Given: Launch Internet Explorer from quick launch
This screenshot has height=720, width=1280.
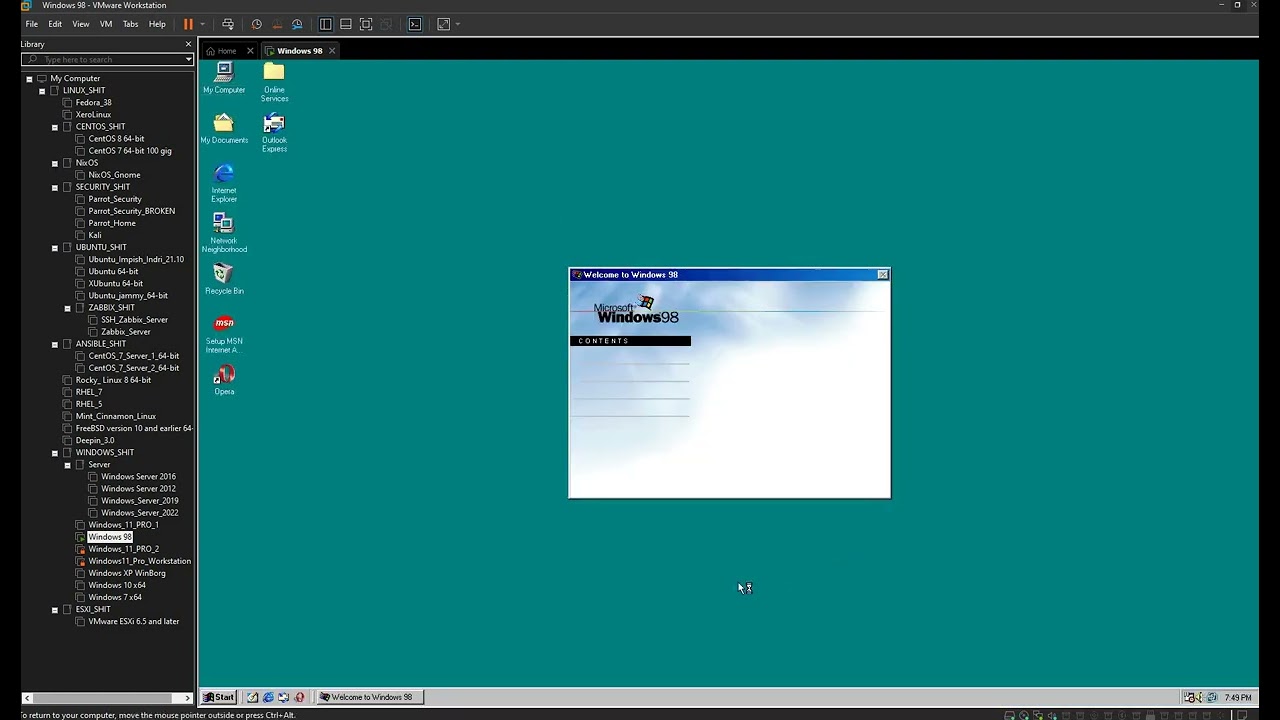Looking at the screenshot, I should 268,697.
